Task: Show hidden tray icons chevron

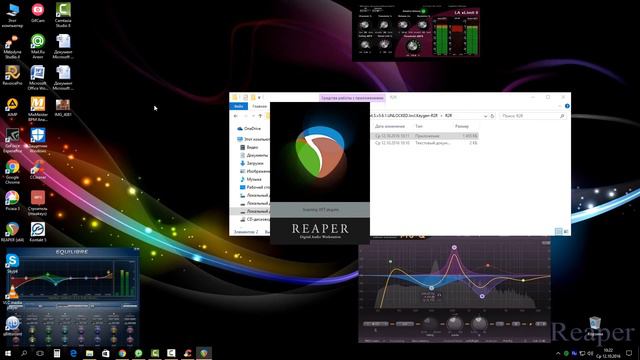Action: (558, 353)
